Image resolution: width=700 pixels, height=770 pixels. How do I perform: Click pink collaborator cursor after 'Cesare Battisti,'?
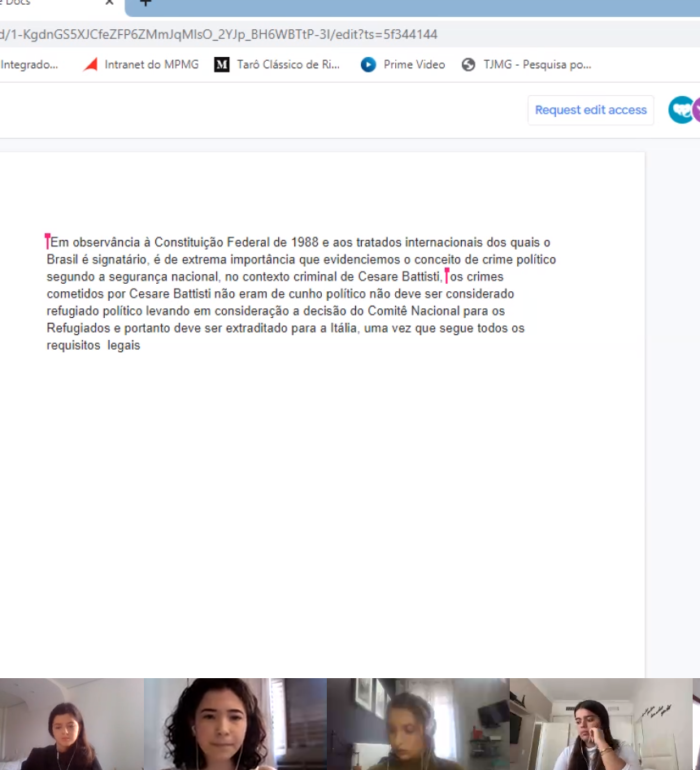tap(447, 275)
